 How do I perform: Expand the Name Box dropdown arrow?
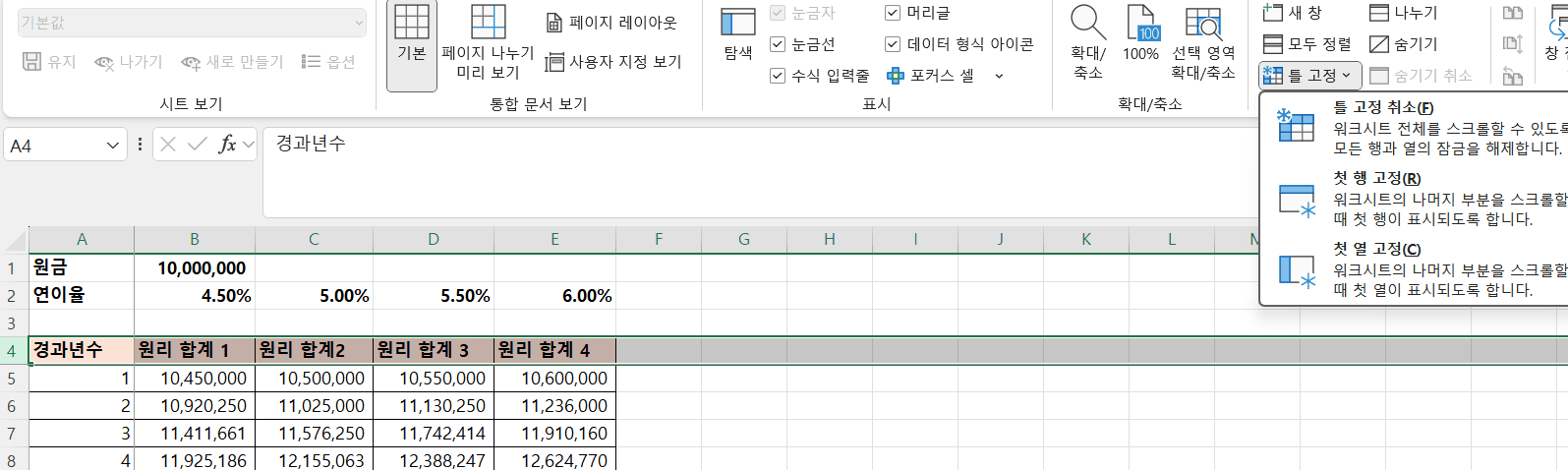[112, 146]
